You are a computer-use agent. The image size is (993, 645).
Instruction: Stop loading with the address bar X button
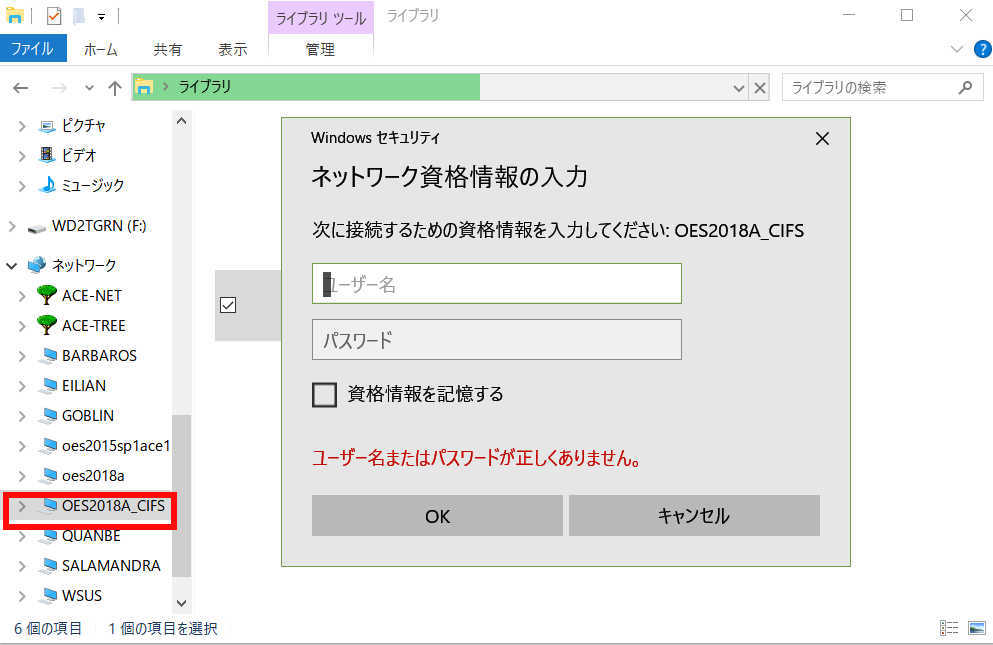pos(759,87)
